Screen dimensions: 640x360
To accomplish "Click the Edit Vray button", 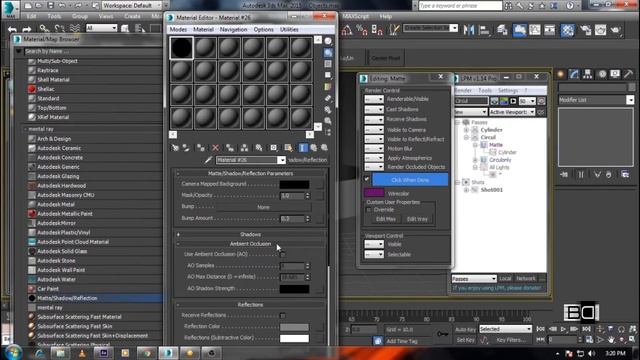I will pyautogui.click(x=417, y=219).
